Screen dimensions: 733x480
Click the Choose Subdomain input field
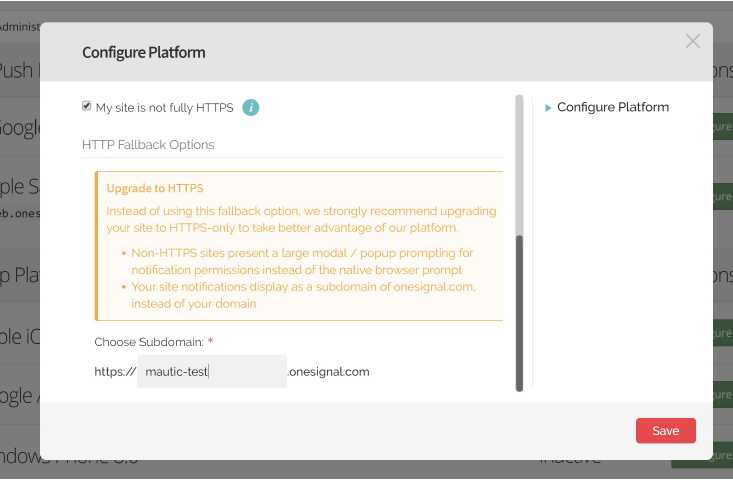211,371
